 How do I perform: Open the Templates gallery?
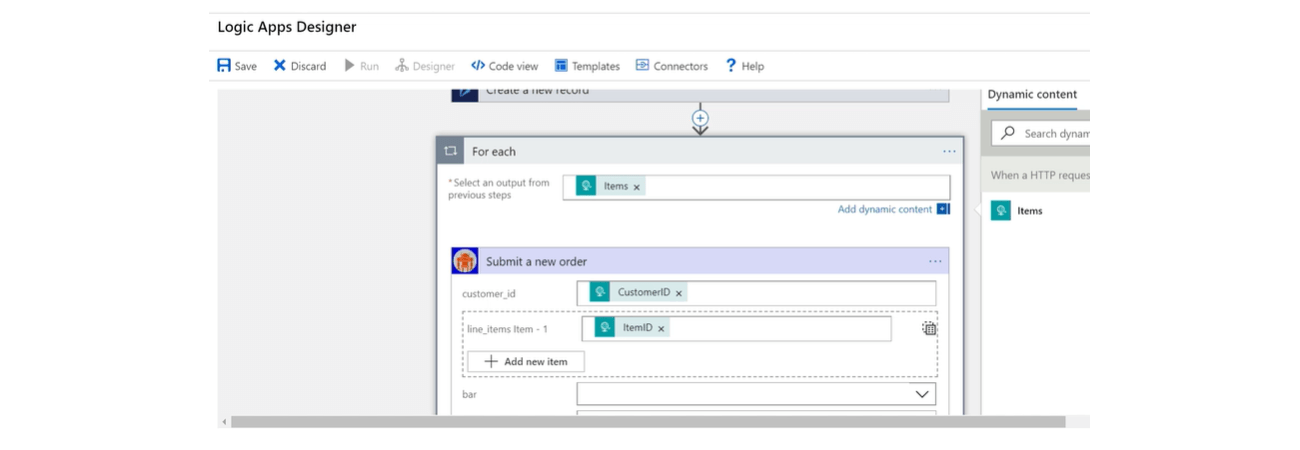point(587,66)
